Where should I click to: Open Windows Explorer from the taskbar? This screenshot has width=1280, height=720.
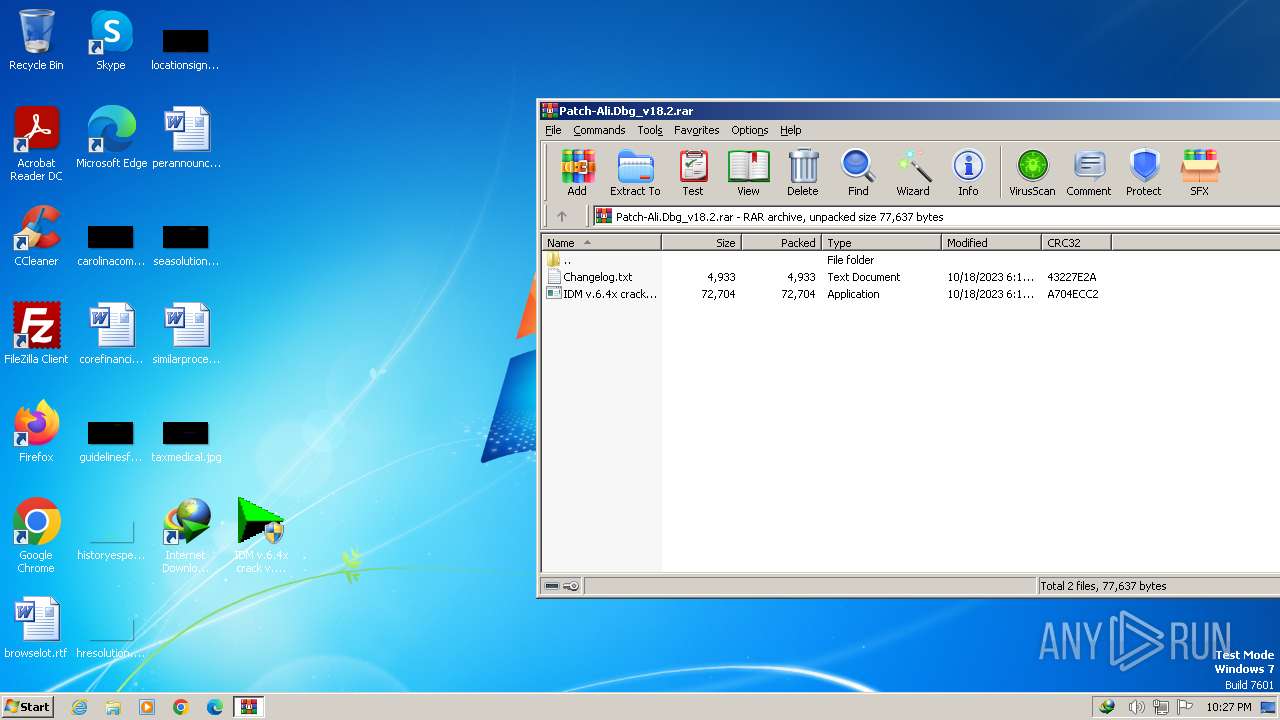pyautogui.click(x=113, y=707)
